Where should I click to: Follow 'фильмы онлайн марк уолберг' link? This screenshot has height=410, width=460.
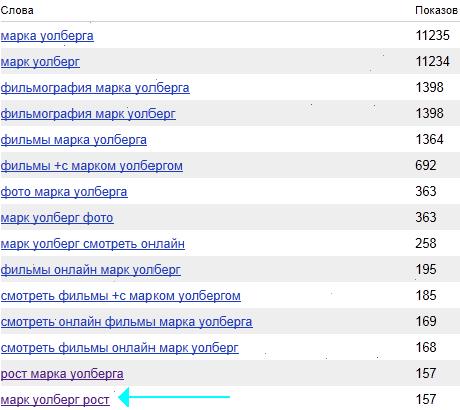(x=91, y=270)
